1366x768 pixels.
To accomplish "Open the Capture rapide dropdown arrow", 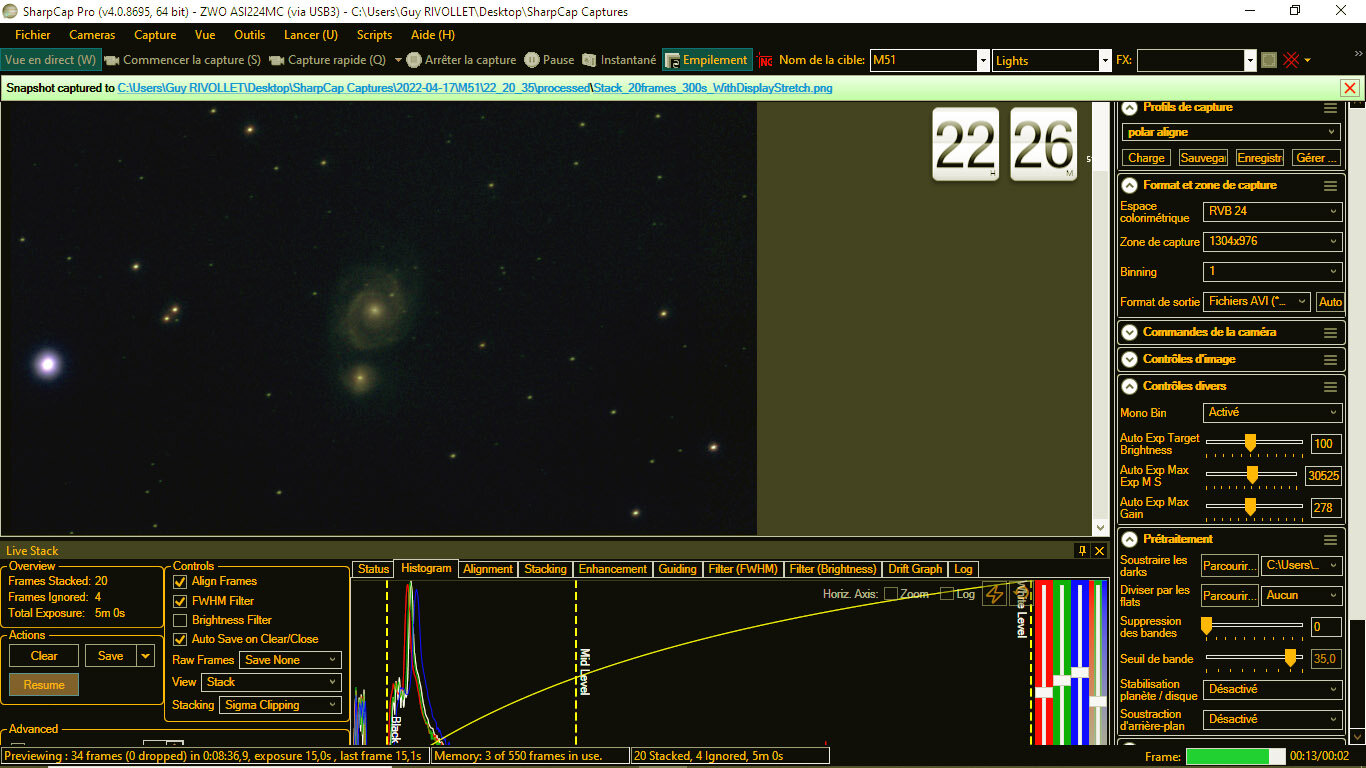I will 398,60.
